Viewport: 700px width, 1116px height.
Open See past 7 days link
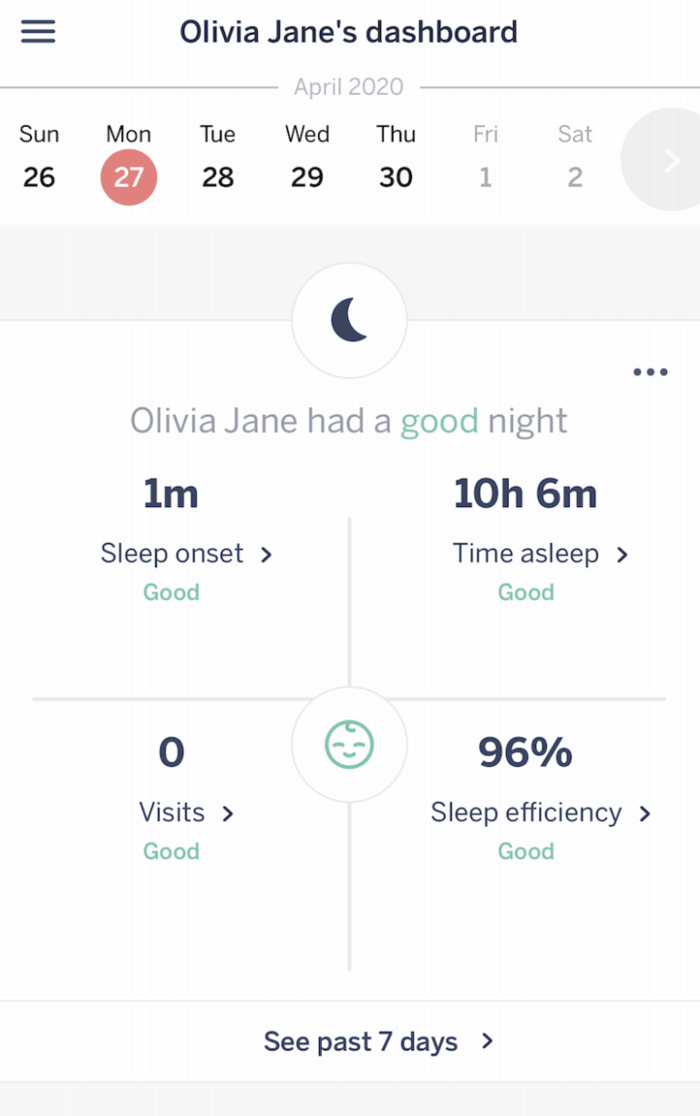[361, 1042]
